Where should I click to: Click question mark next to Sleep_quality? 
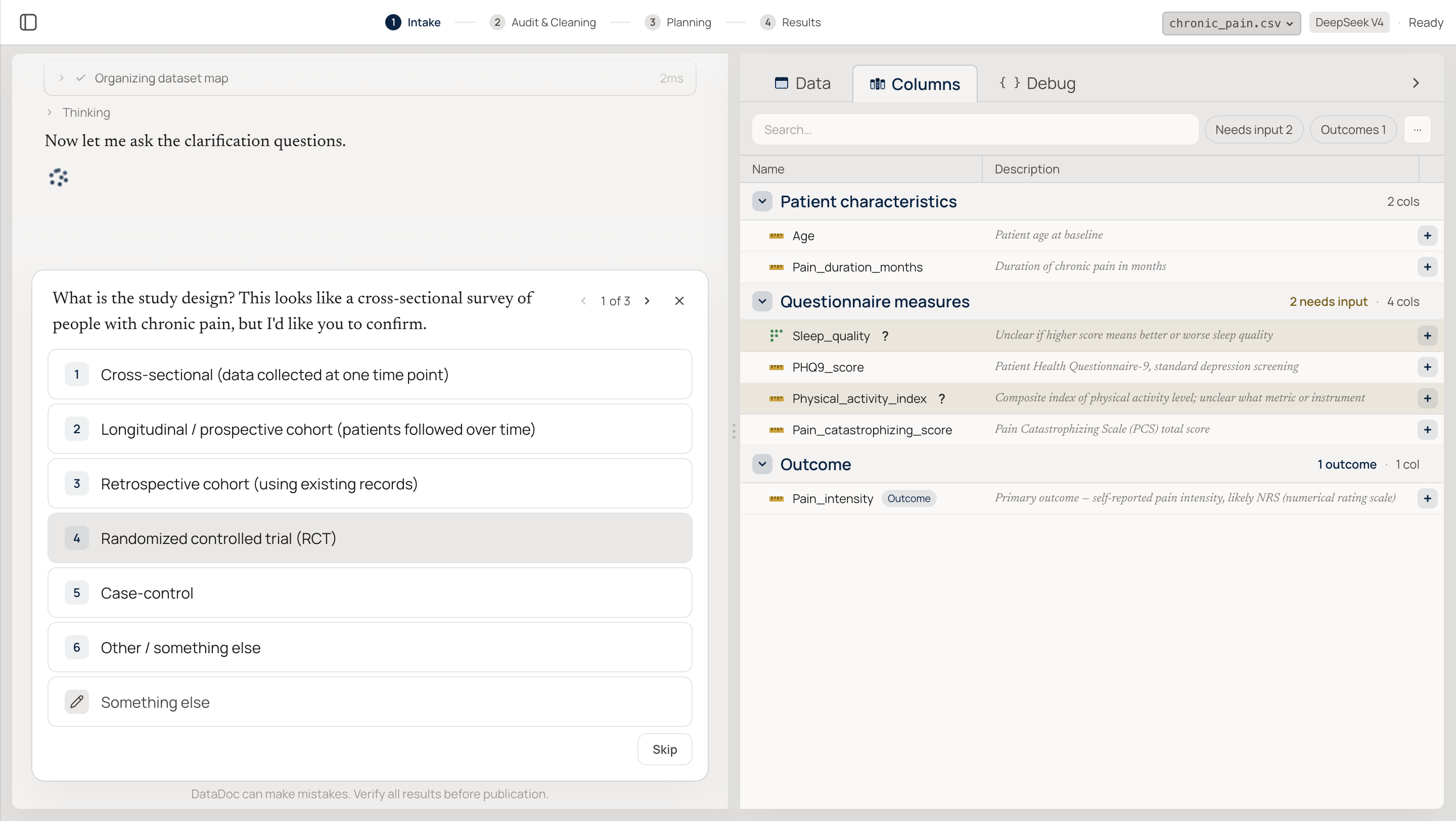(x=885, y=336)
